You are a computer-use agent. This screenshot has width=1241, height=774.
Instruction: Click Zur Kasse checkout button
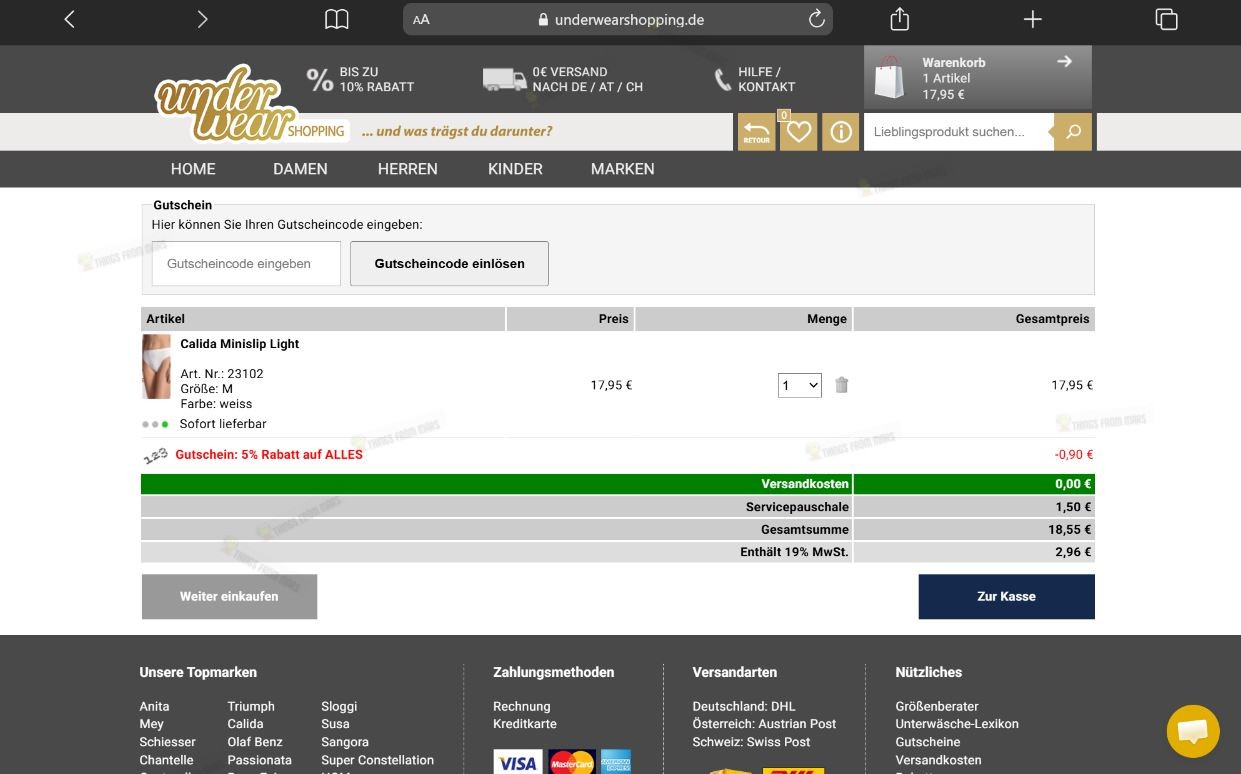1006,596
